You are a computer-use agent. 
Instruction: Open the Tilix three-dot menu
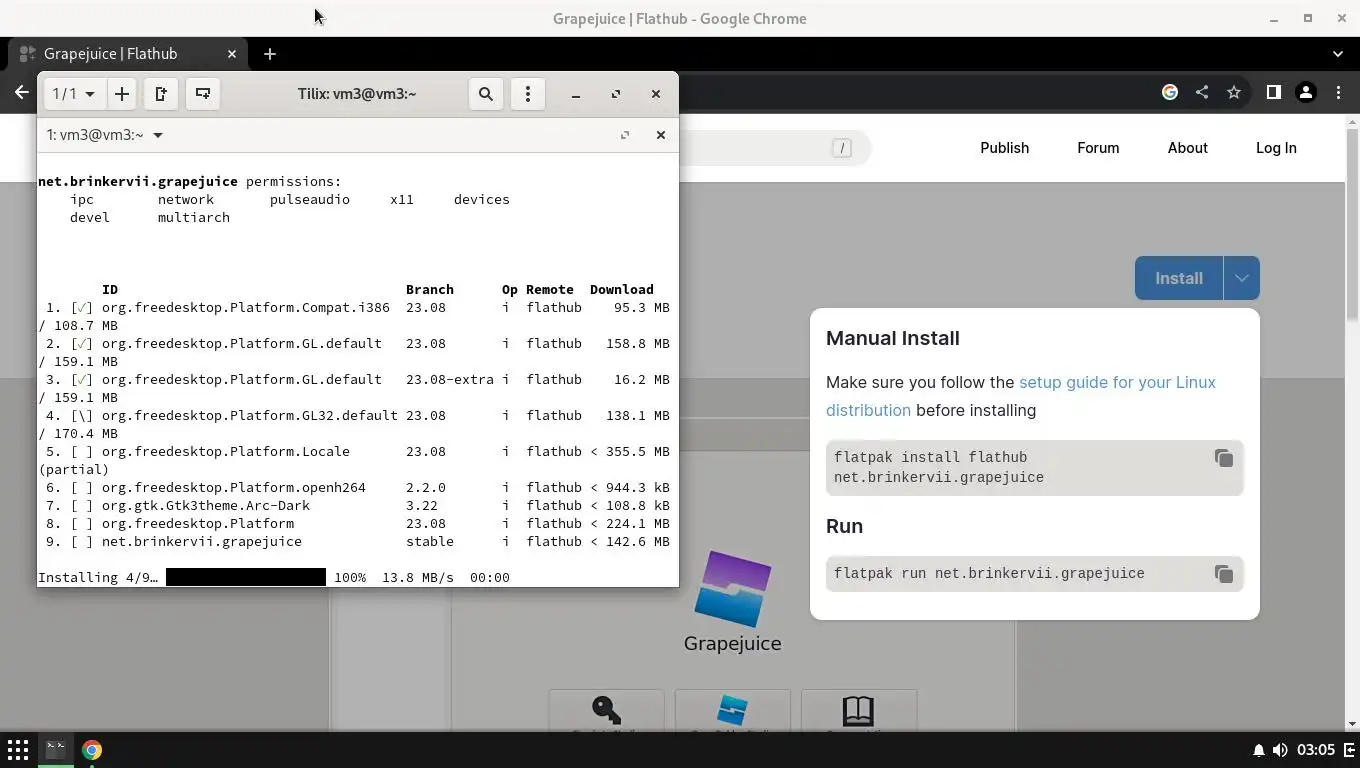coord(528,94)
